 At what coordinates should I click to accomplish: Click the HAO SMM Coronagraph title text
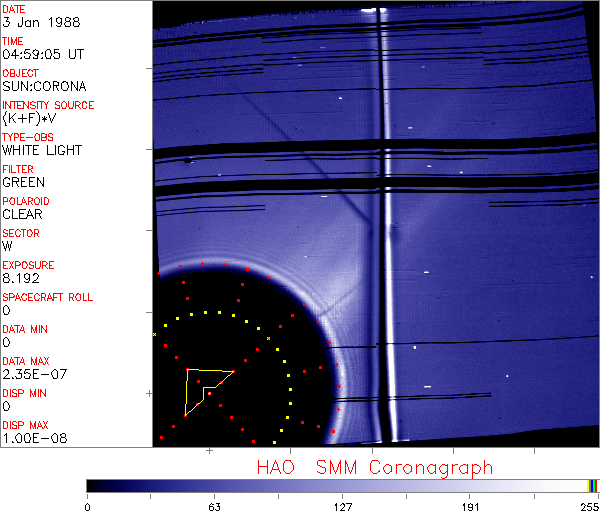[x=375, y=467]
